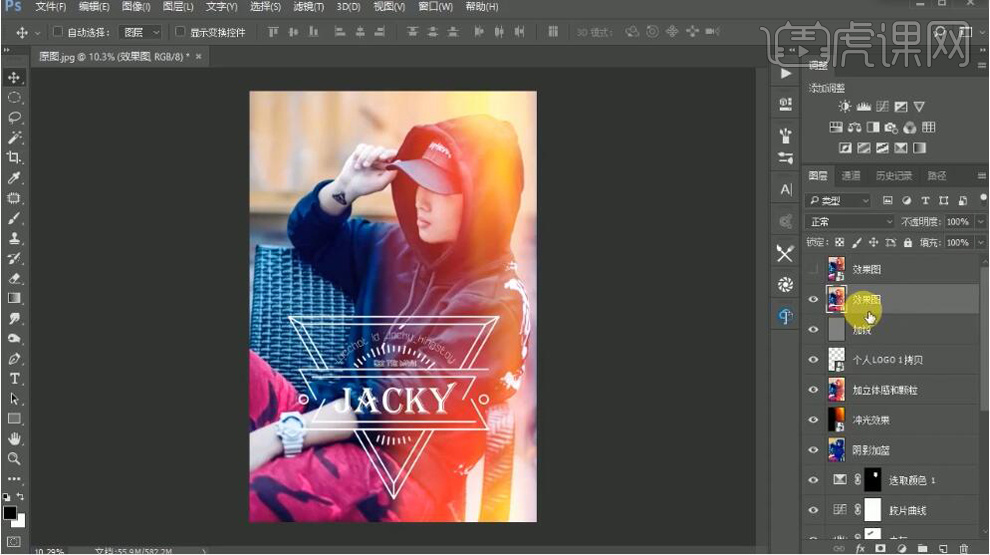Open the layer filter 类型 dropdown
The width and height of the screenshot is (990, 555).
pyautogui.click(x=838, y=201)
